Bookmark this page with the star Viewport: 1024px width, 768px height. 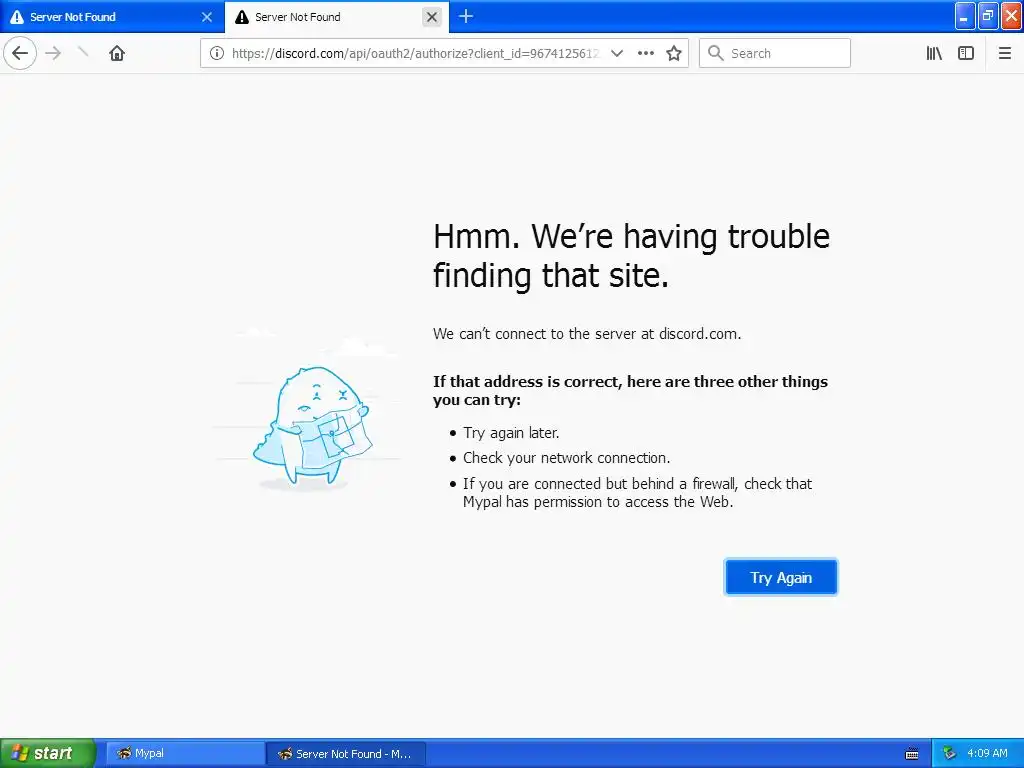click(x=674, y=54)
